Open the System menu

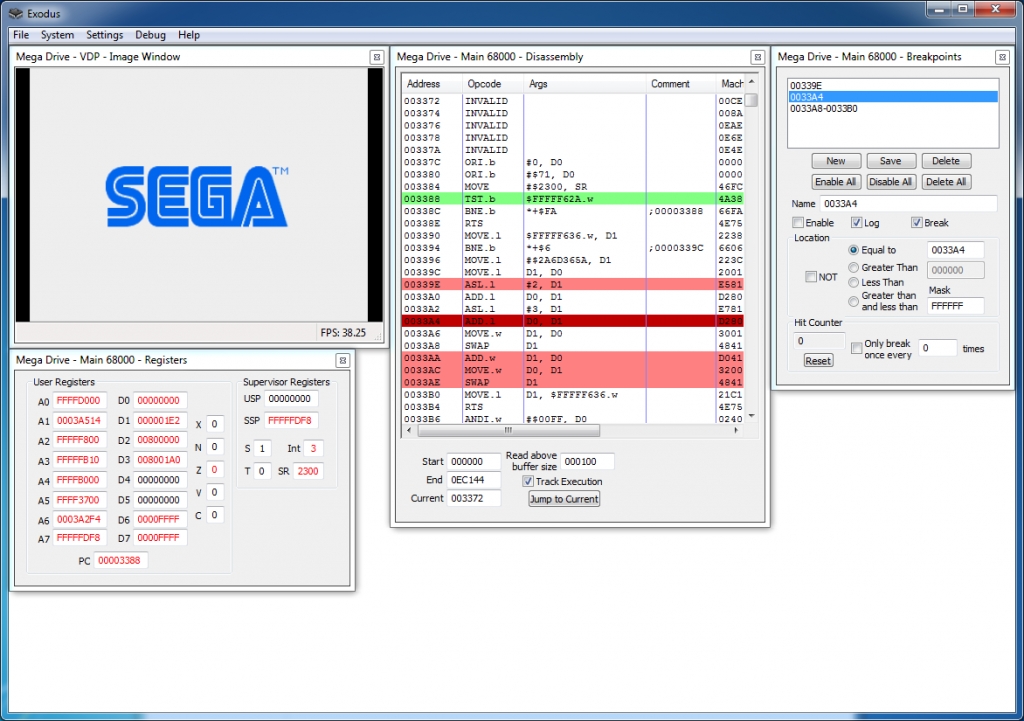point(57,35)
